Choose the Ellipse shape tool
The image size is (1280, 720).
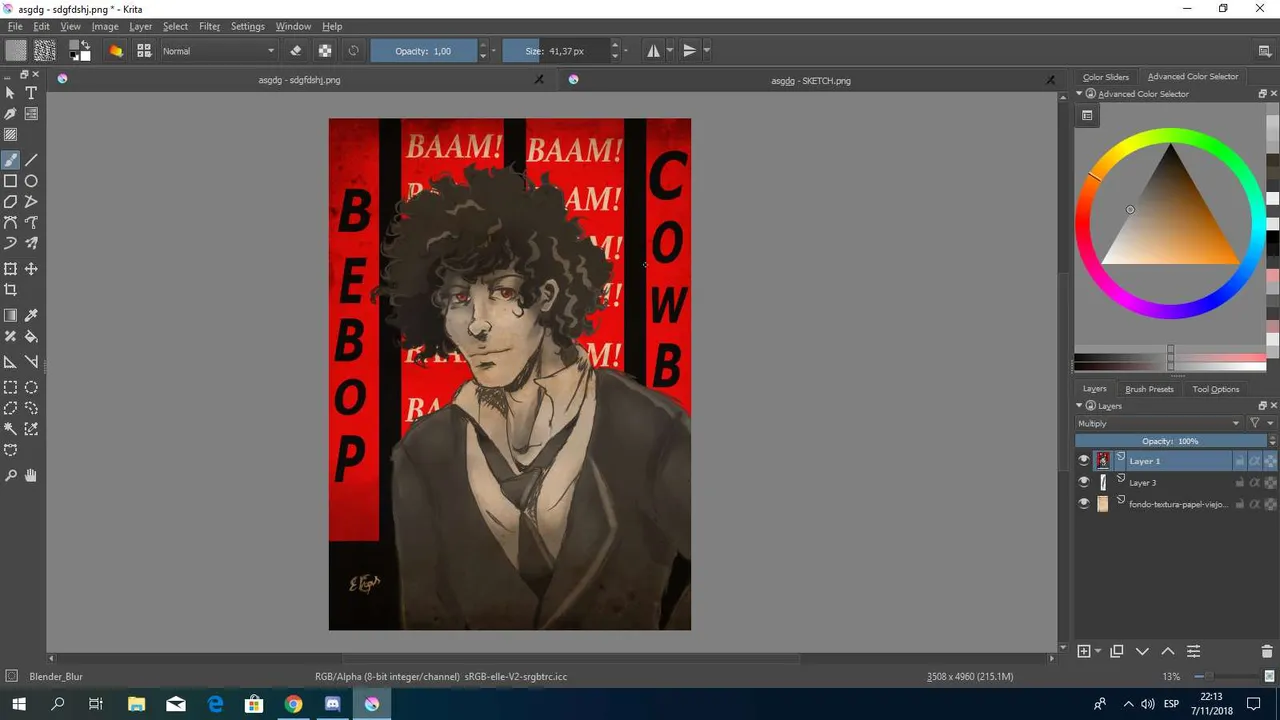point(31,181)
